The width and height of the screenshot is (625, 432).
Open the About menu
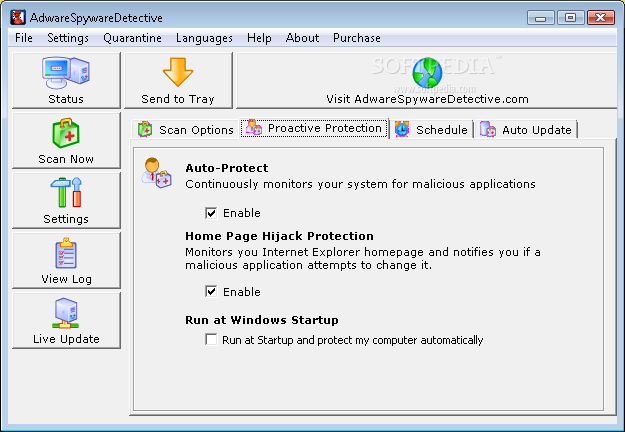click(302, 38)
